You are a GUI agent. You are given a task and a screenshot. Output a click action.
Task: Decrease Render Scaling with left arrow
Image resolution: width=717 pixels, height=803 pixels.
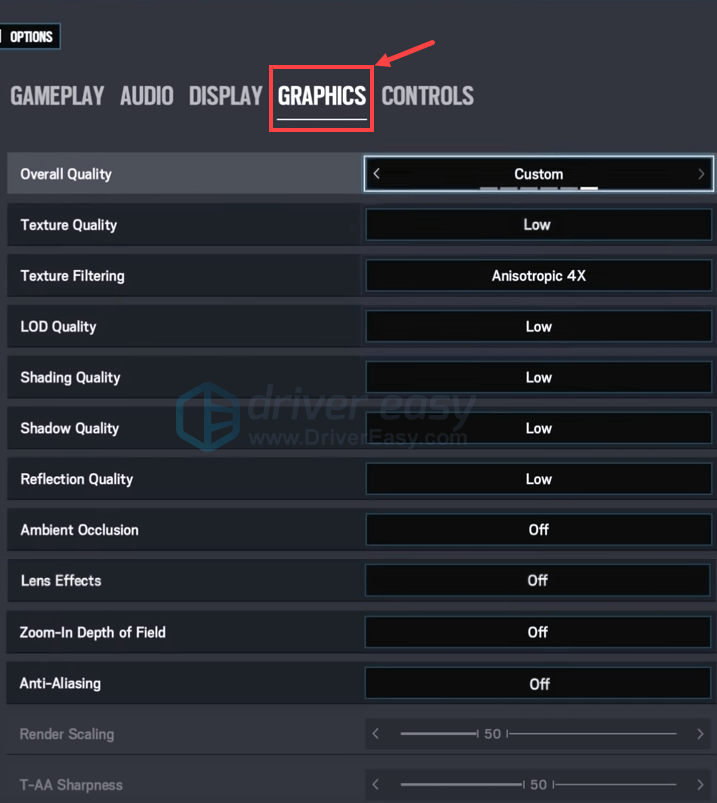pyautogui.click(x=375, y=733)
